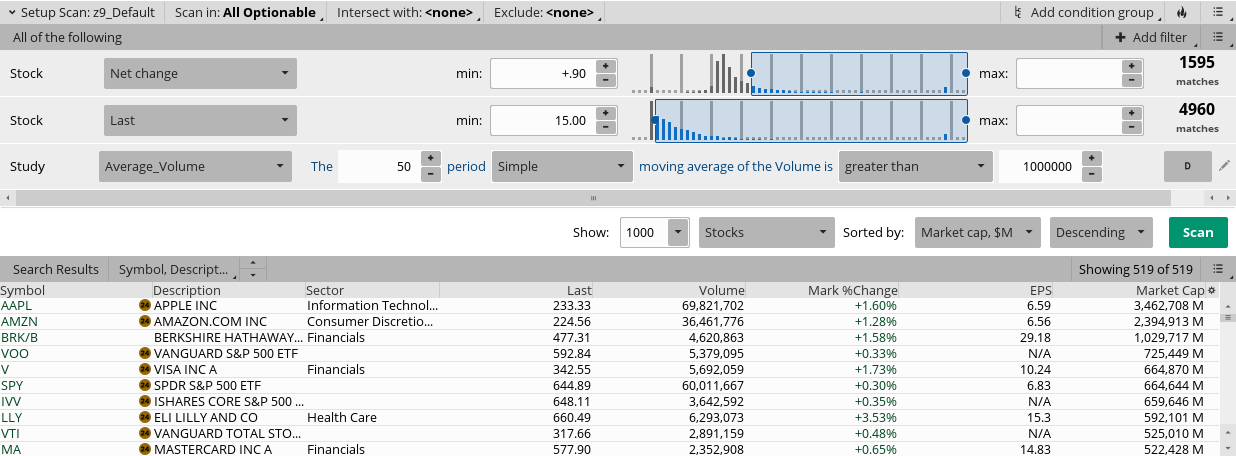Open the Average_Volume study dropdown
1236x456 pixels.
[x=197, y=166]
